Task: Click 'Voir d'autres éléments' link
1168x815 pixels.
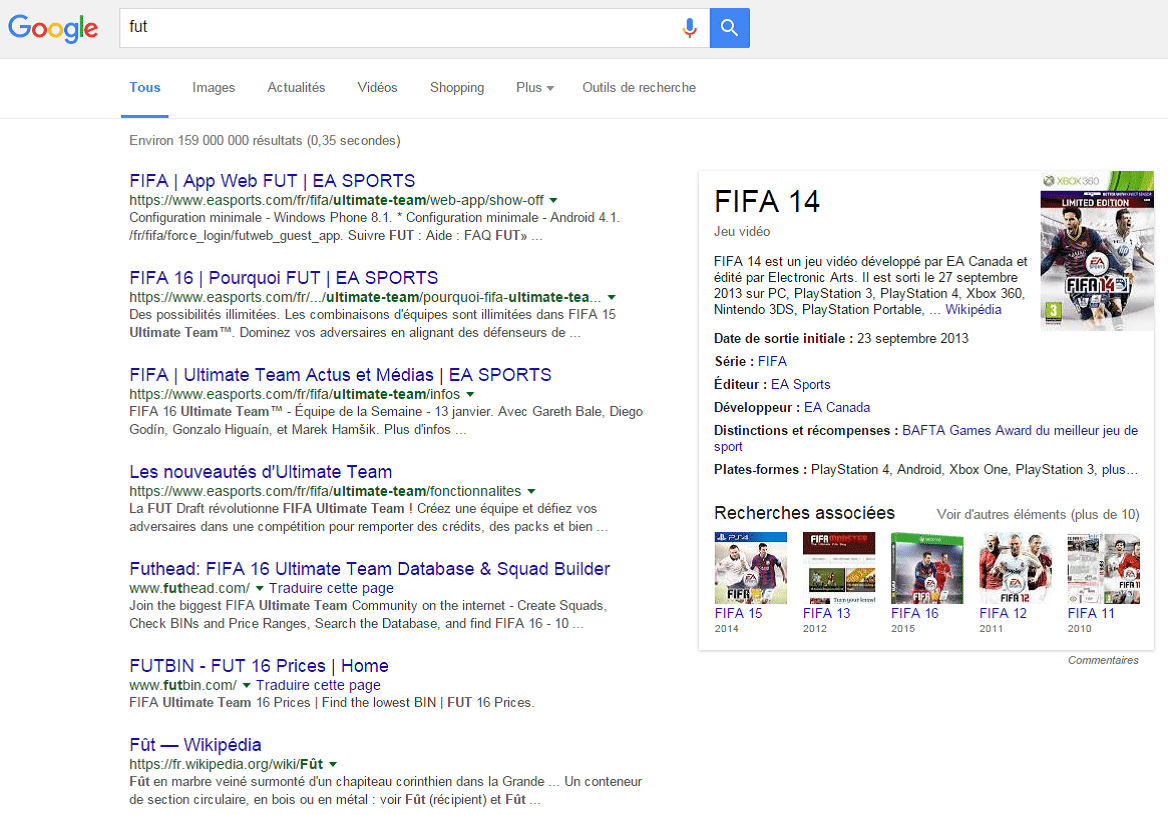Action: tap(1037, 514)
